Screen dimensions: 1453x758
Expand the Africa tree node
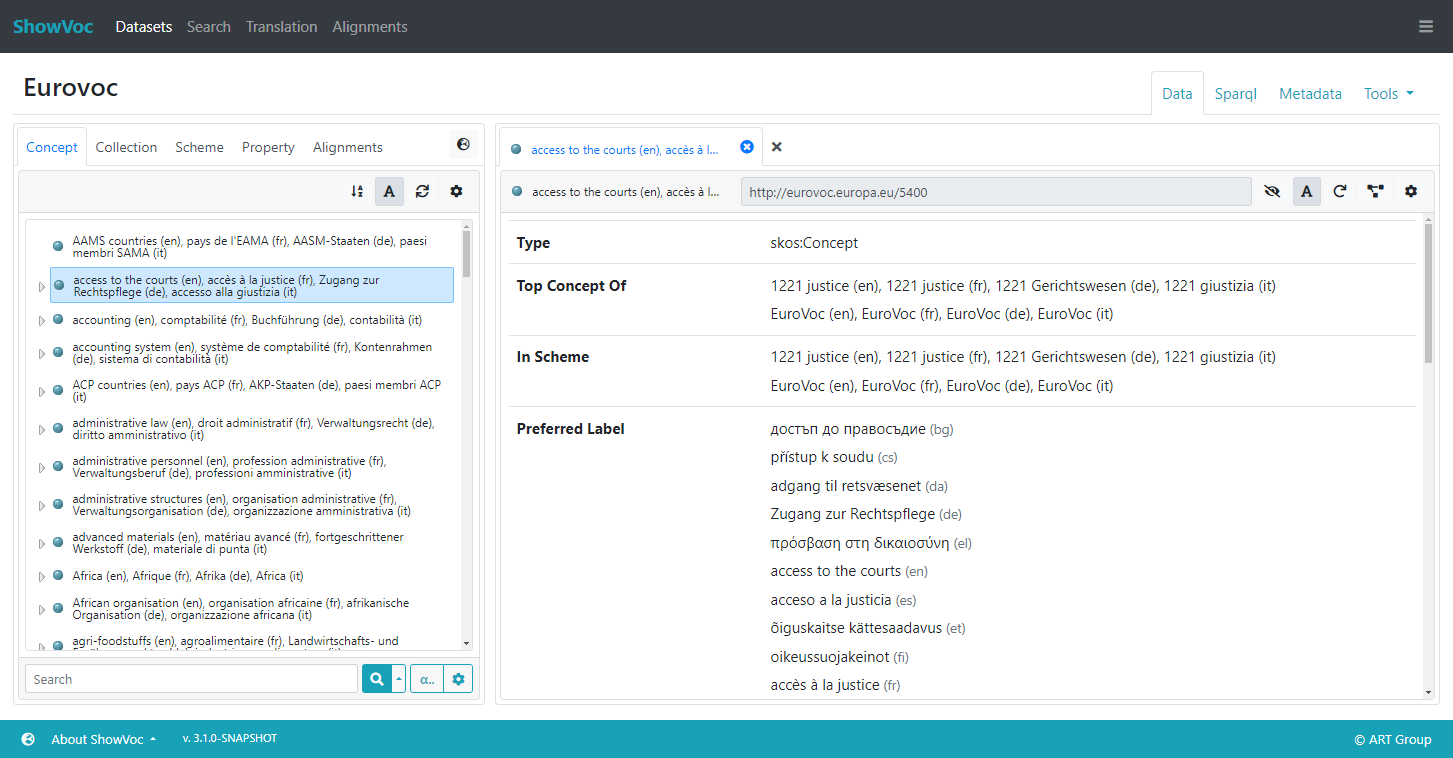point(41,577)
